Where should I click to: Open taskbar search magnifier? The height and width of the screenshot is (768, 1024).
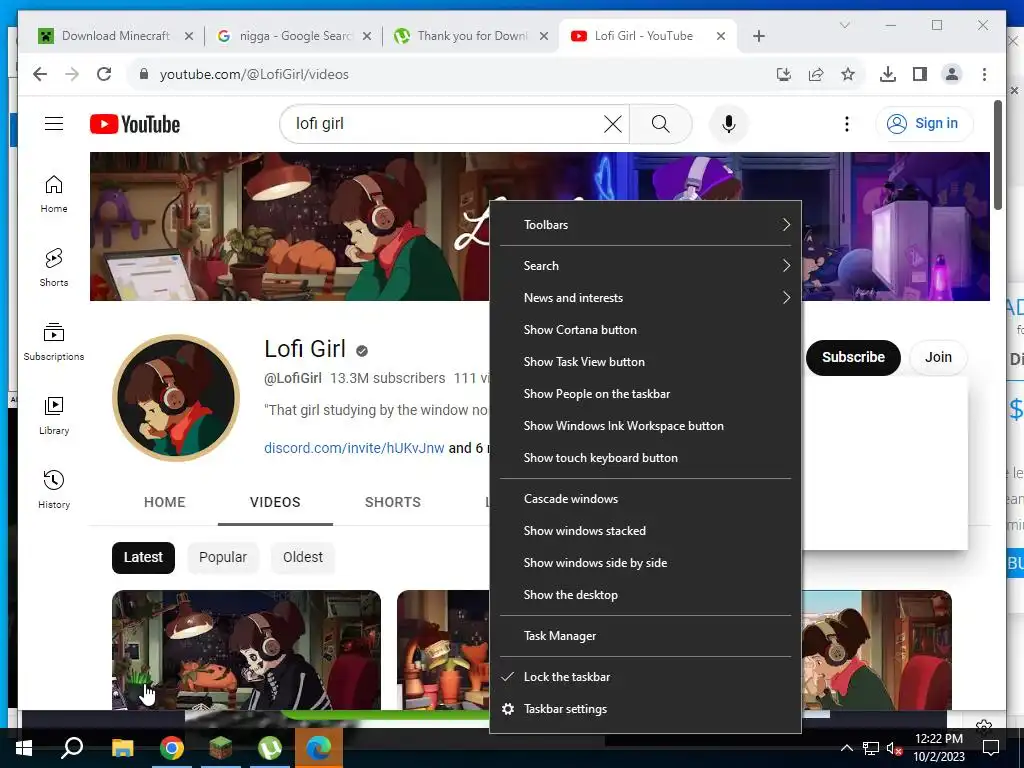71,748
